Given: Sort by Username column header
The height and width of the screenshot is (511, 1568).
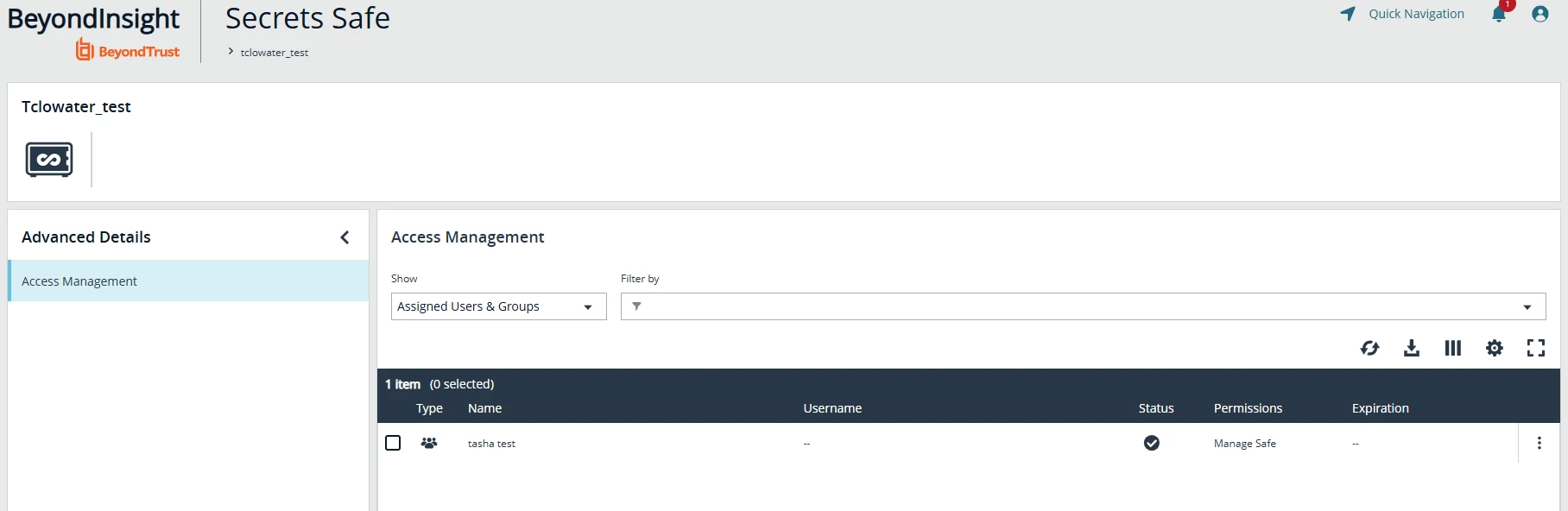Looking at the screenshot, I should coord(832,408).
